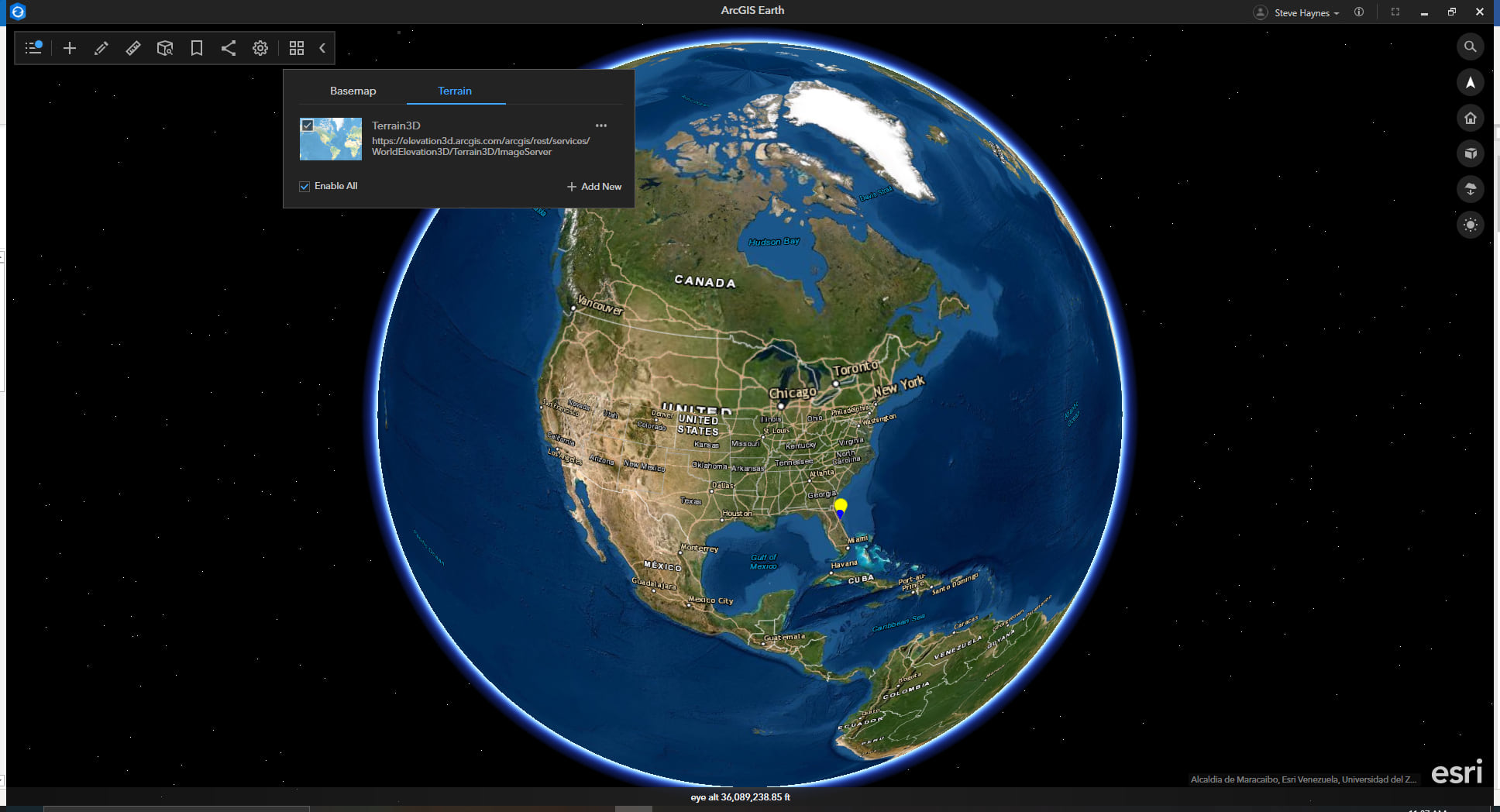Click the eye alt altitude readout
The image size is (1500, 812).
pos(741,797)
